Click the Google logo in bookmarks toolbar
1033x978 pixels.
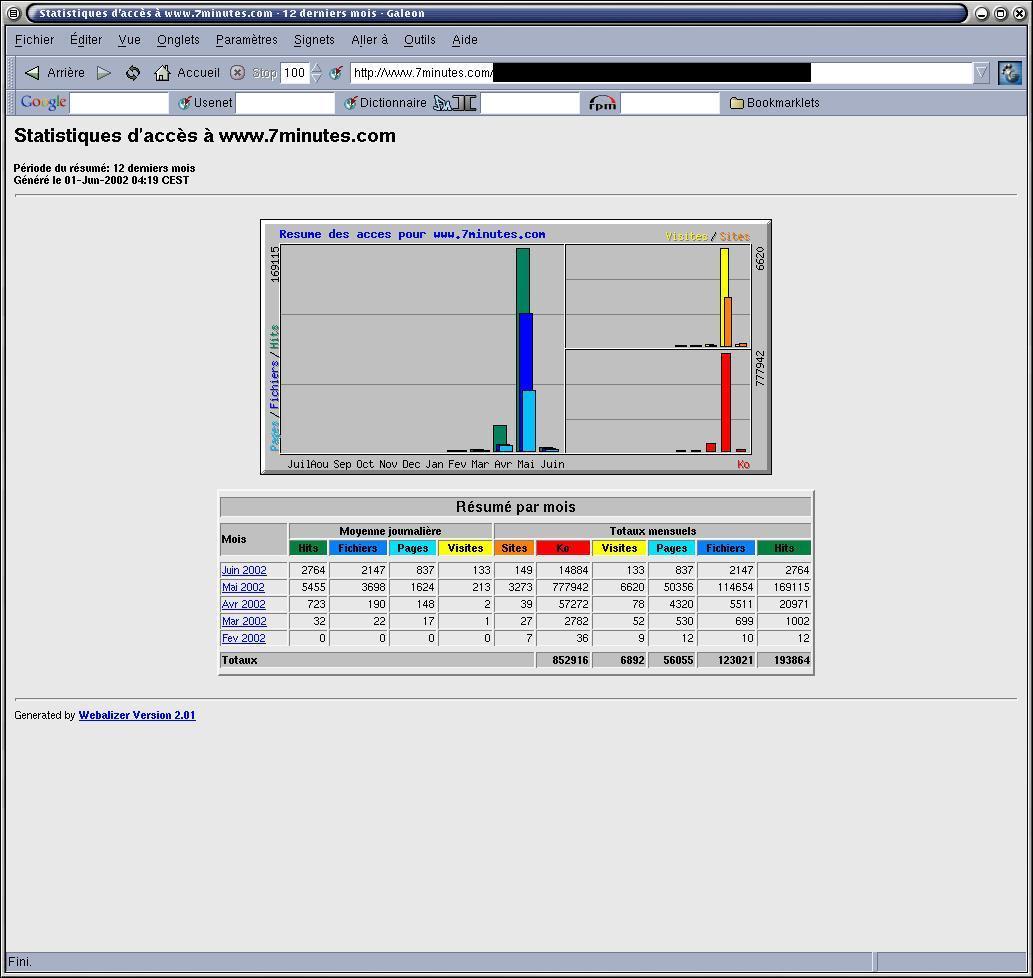(x=43, y=102)
